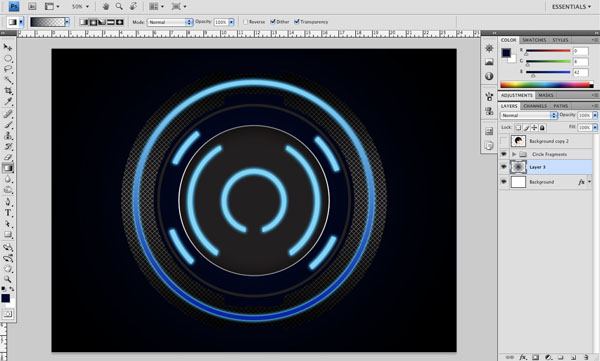Screen dimensions: 600x361
Task: Hide Layer 3 visibility eye
Action: tap(504, 167)
